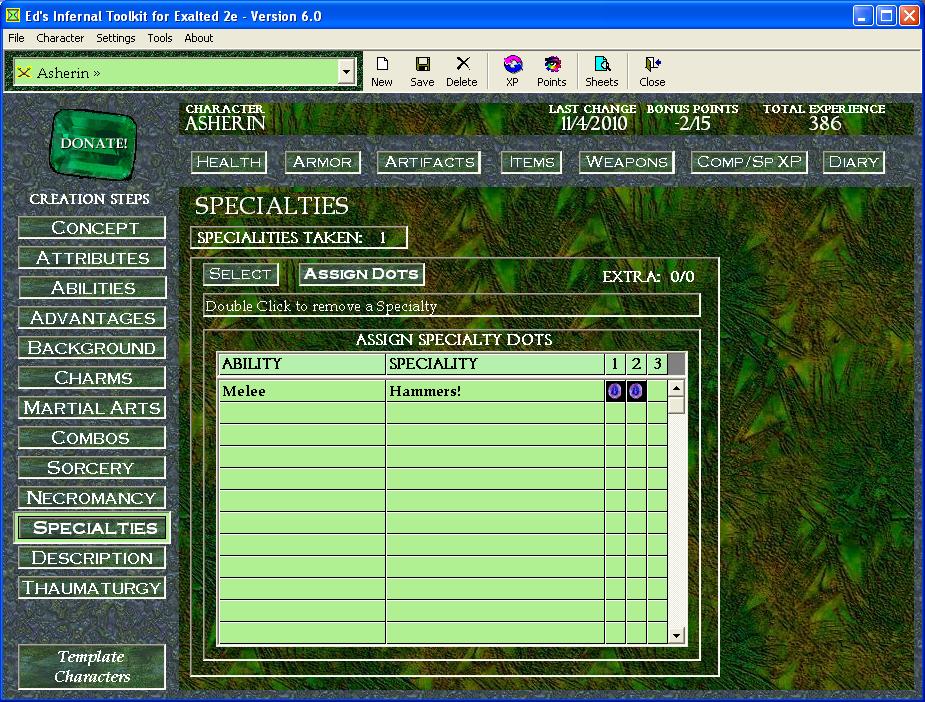Open the Character menu
The height and width of the screenshot is (702, 925).
pos(60,38)
